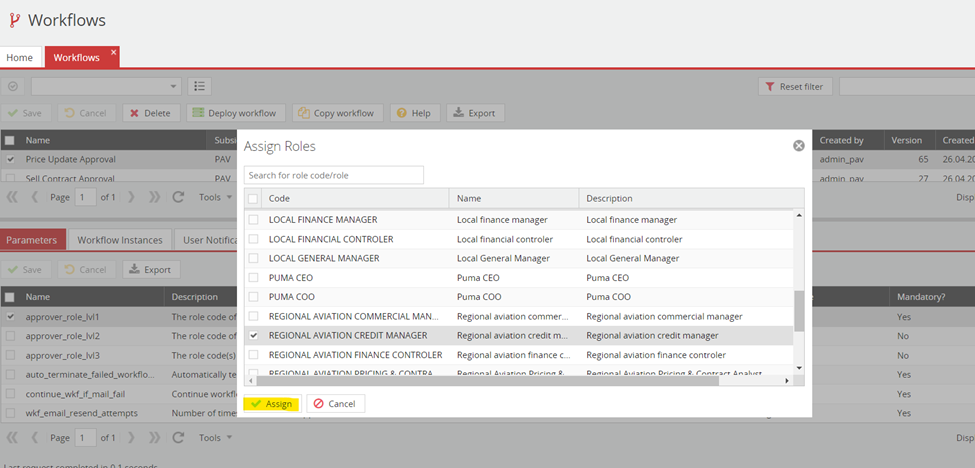Click the Assign button

tap(271, 403)
